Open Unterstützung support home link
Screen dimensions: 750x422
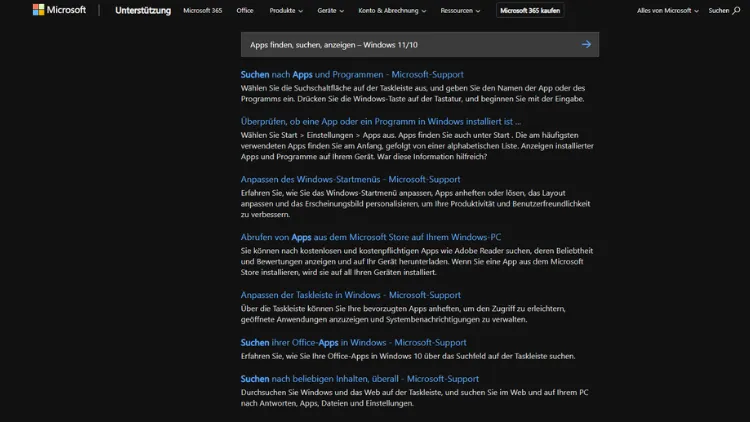[143, 11]
